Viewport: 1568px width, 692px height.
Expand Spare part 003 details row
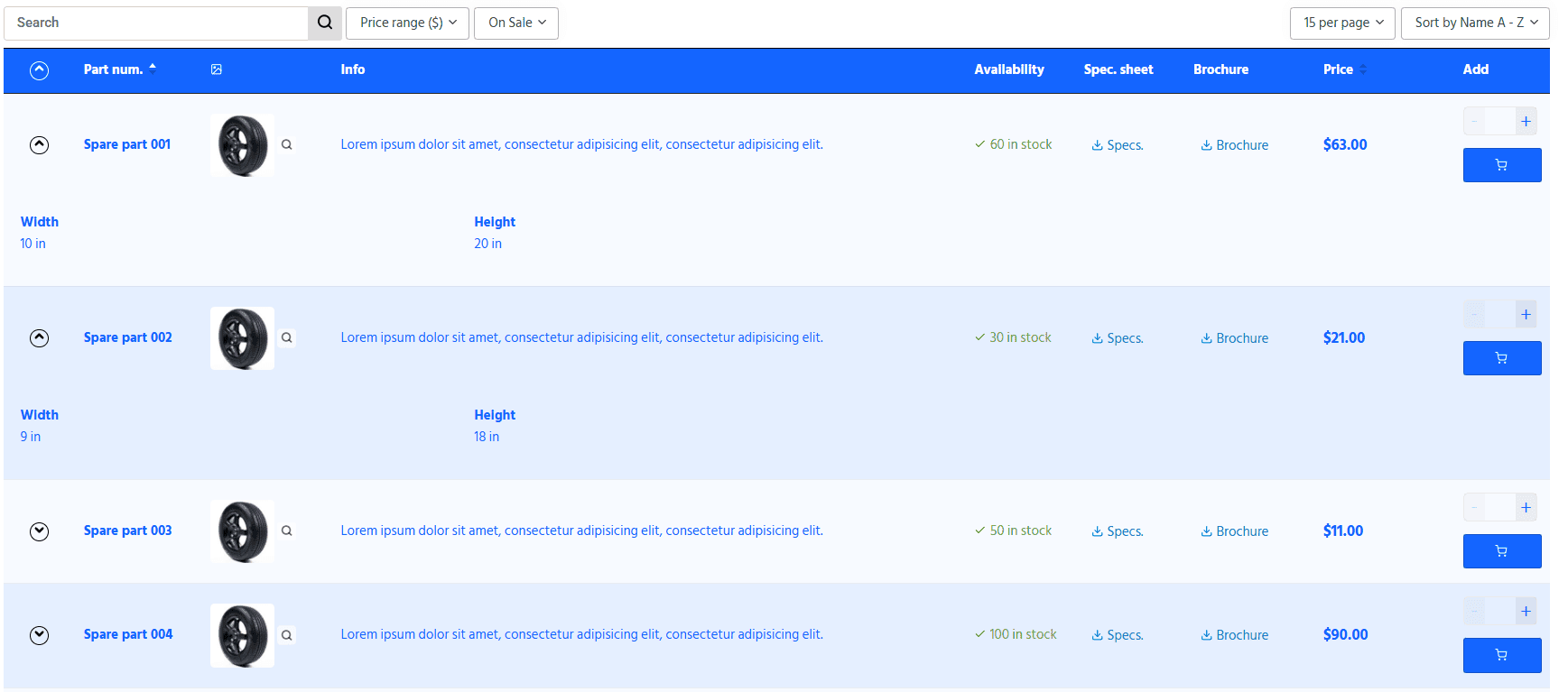tap(39, 531)
